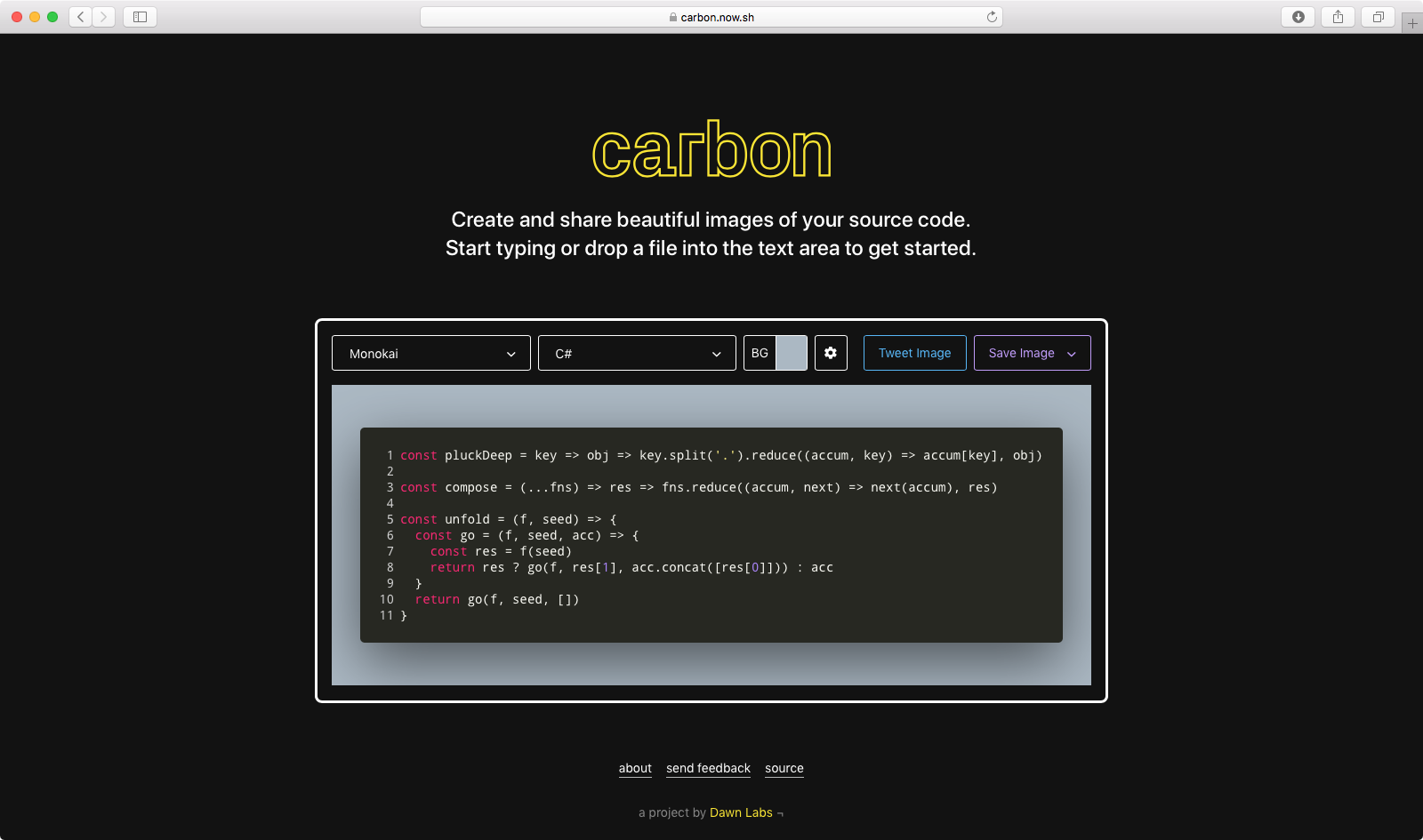Screen dimensions: 1423x840
Task: Click 'const go' on line 6
Action: click(445, 535)
